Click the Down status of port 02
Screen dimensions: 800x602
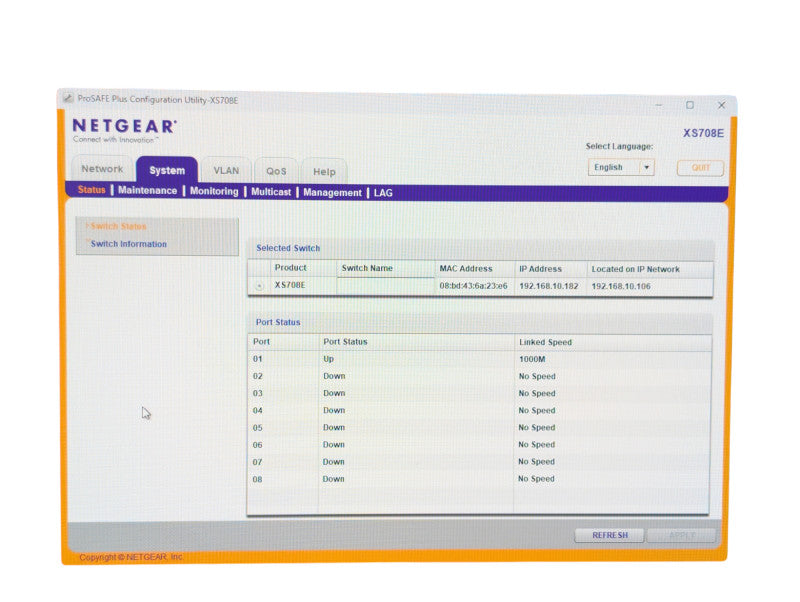point(334,376)
